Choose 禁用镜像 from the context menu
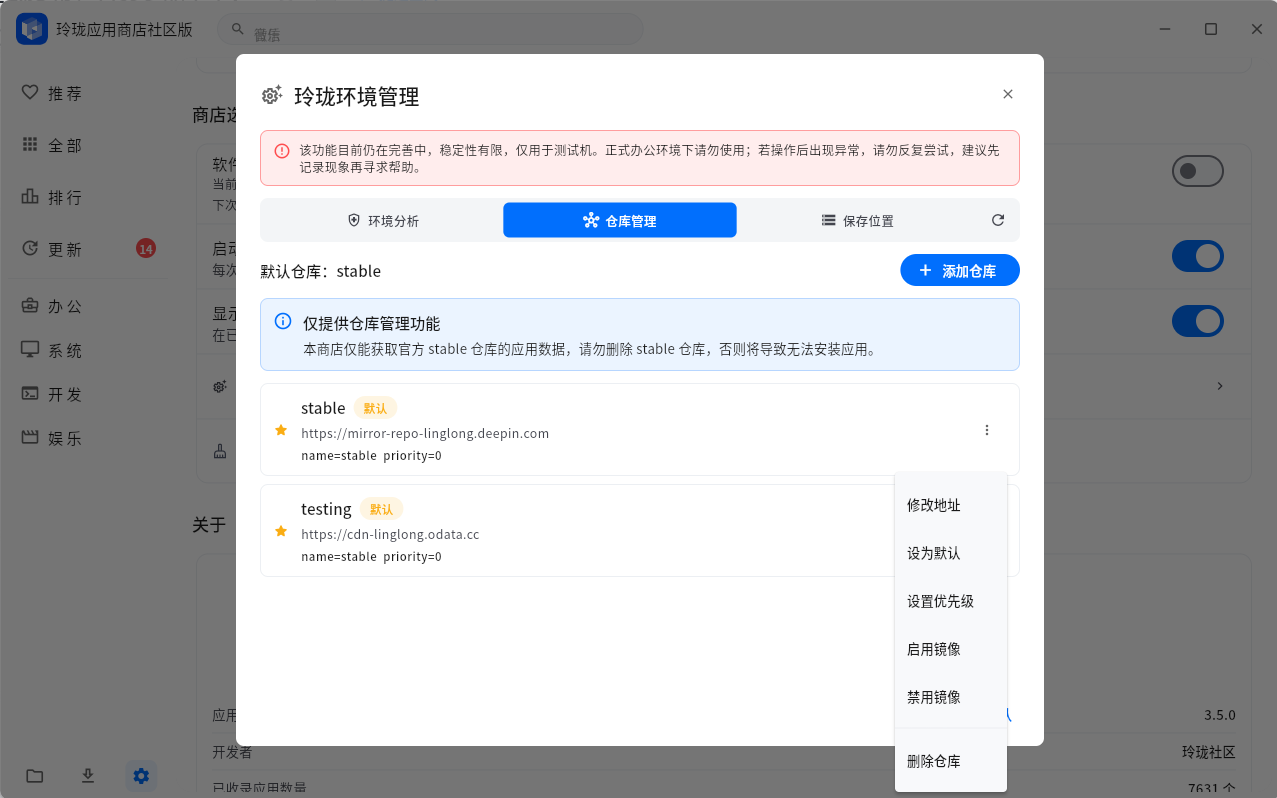1277x798 pixels. (951, 697)
